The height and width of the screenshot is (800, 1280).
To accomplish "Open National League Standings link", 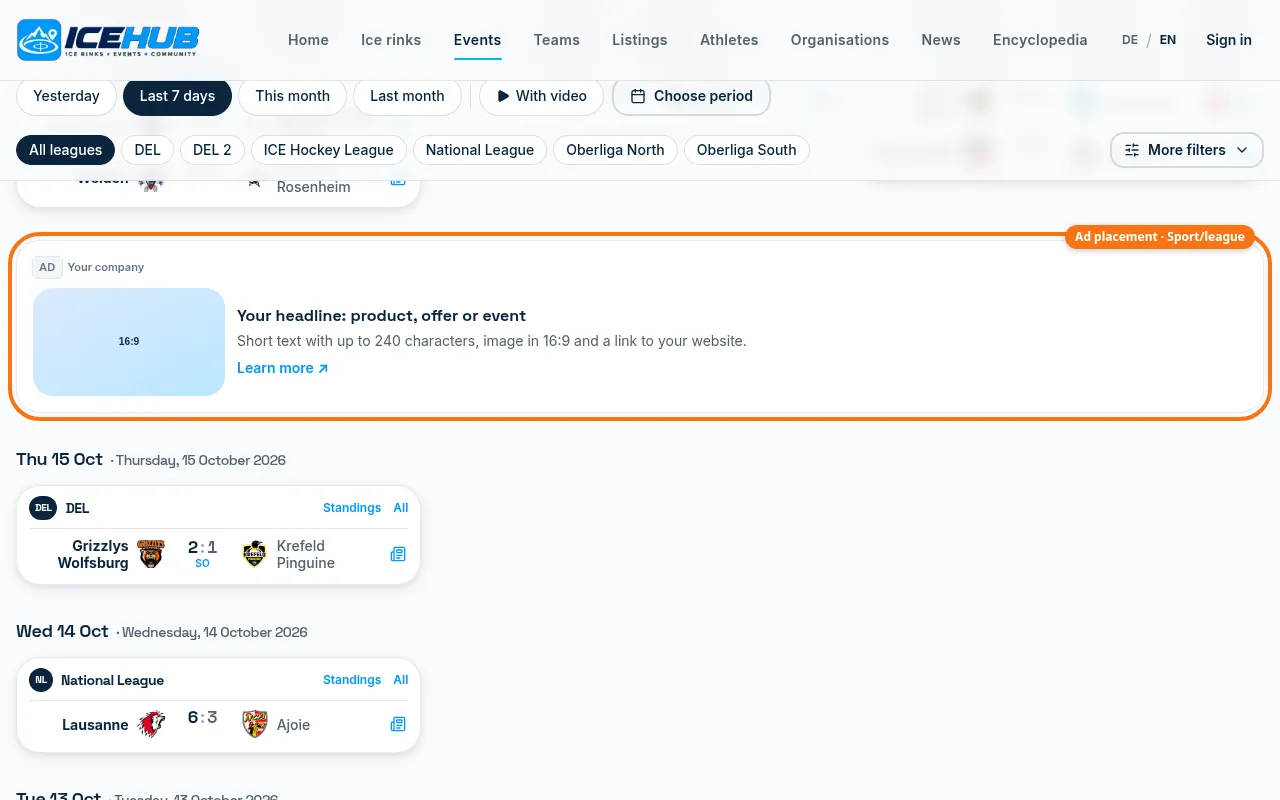I will click(352, 680).
